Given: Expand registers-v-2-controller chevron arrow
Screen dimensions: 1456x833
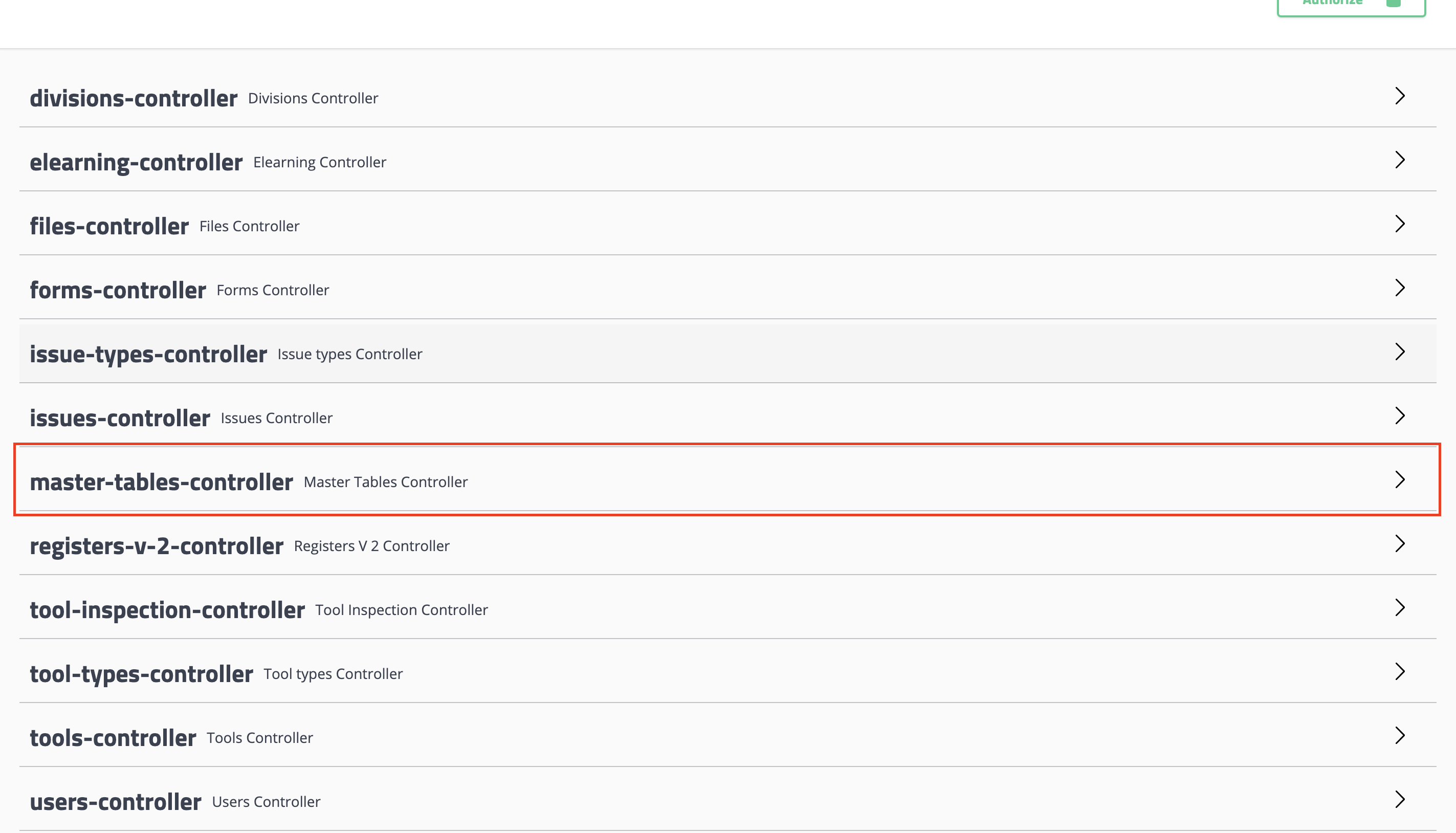Looking at the screenshot, I should coord(1399,544).
